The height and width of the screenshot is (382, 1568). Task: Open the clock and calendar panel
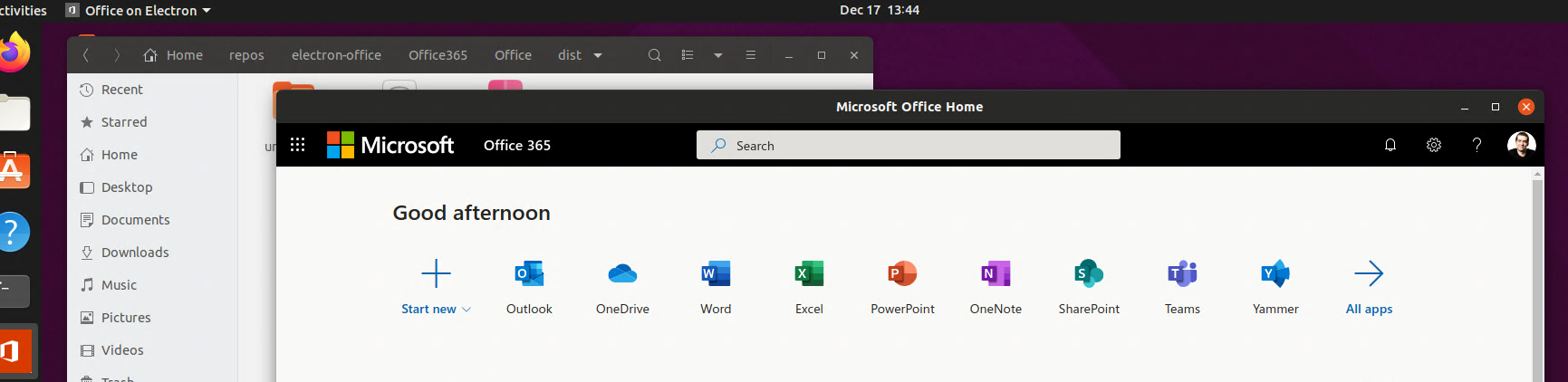point(879,11)
